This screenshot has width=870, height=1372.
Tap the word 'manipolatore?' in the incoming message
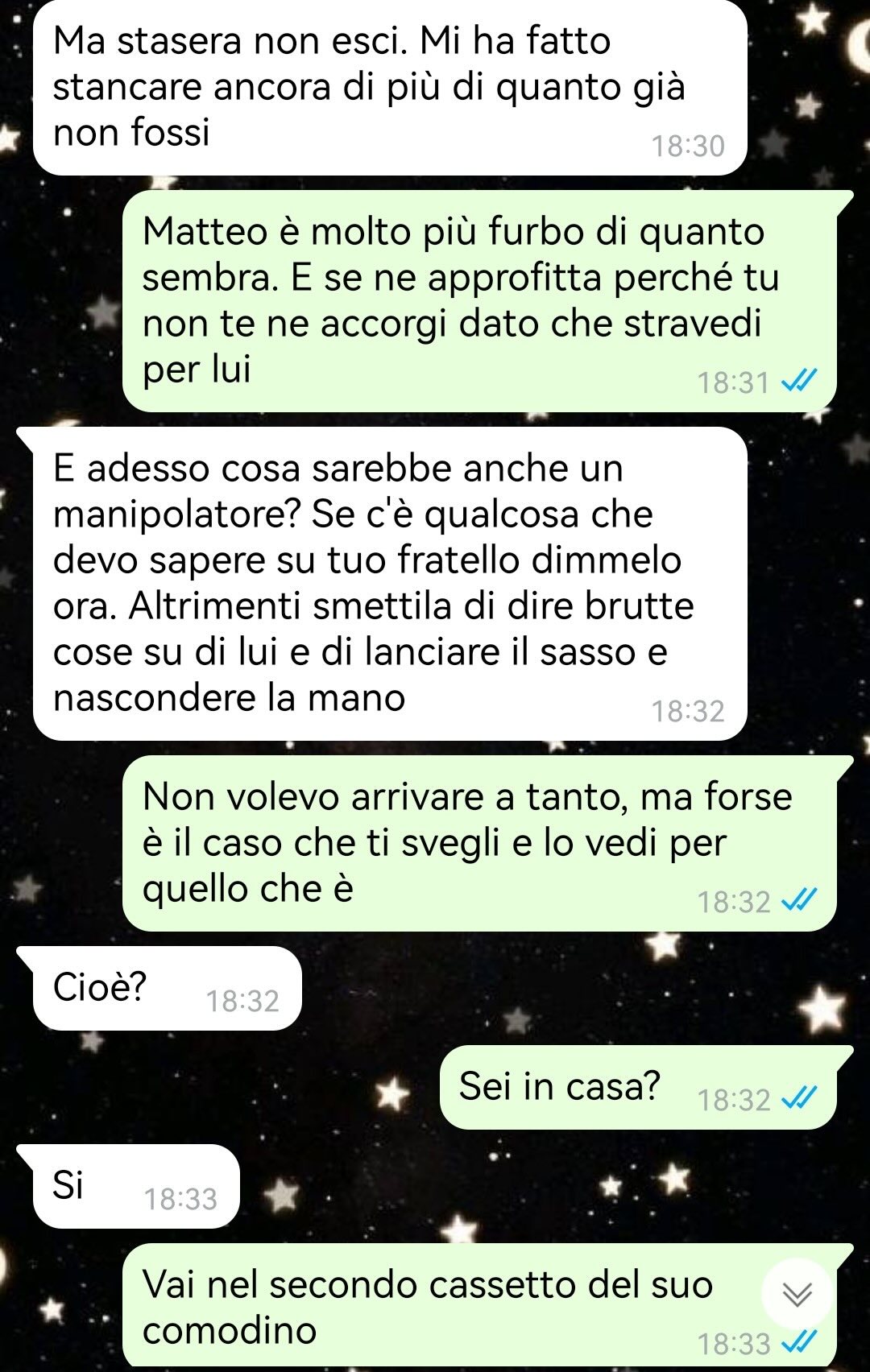[x=176, y=514]
